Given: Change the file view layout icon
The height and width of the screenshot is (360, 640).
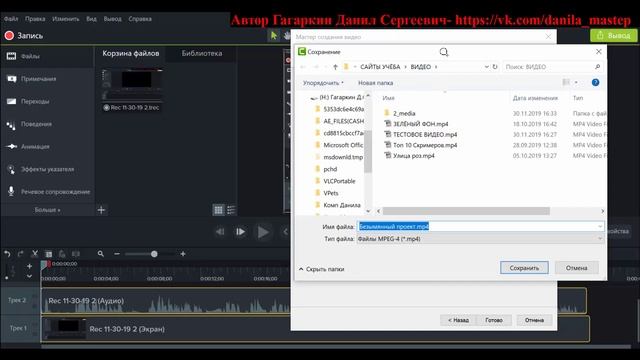Looking at the screenshot, I should tap(566, 82).
